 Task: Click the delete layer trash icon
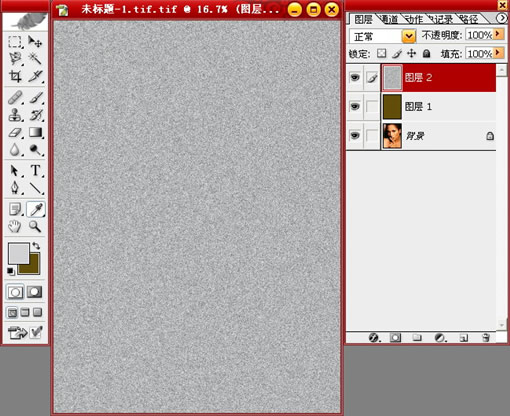pyautogui.click(x=486, y=338)
